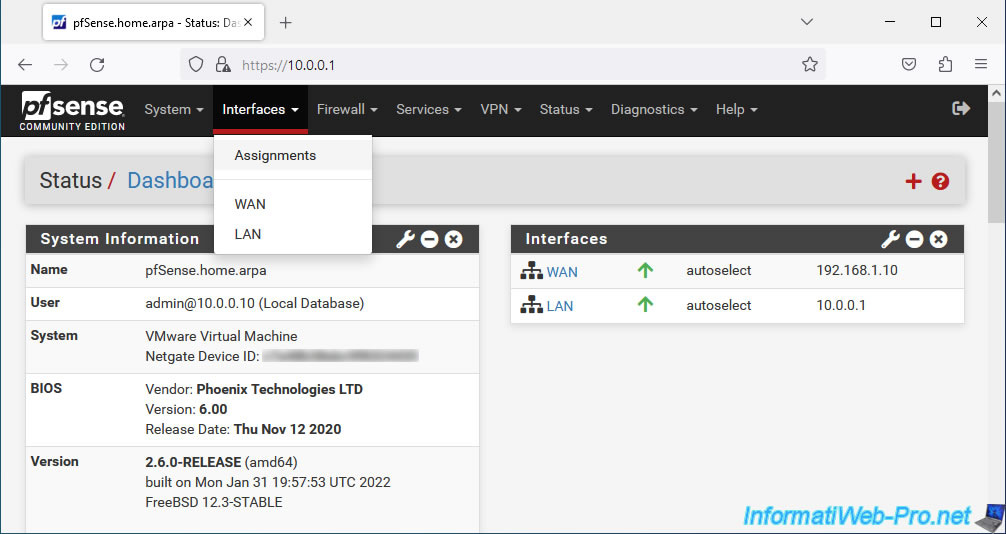The image size is (1006, 534).
Task: Open the Services dropdown menu
Action: (429, 110)
